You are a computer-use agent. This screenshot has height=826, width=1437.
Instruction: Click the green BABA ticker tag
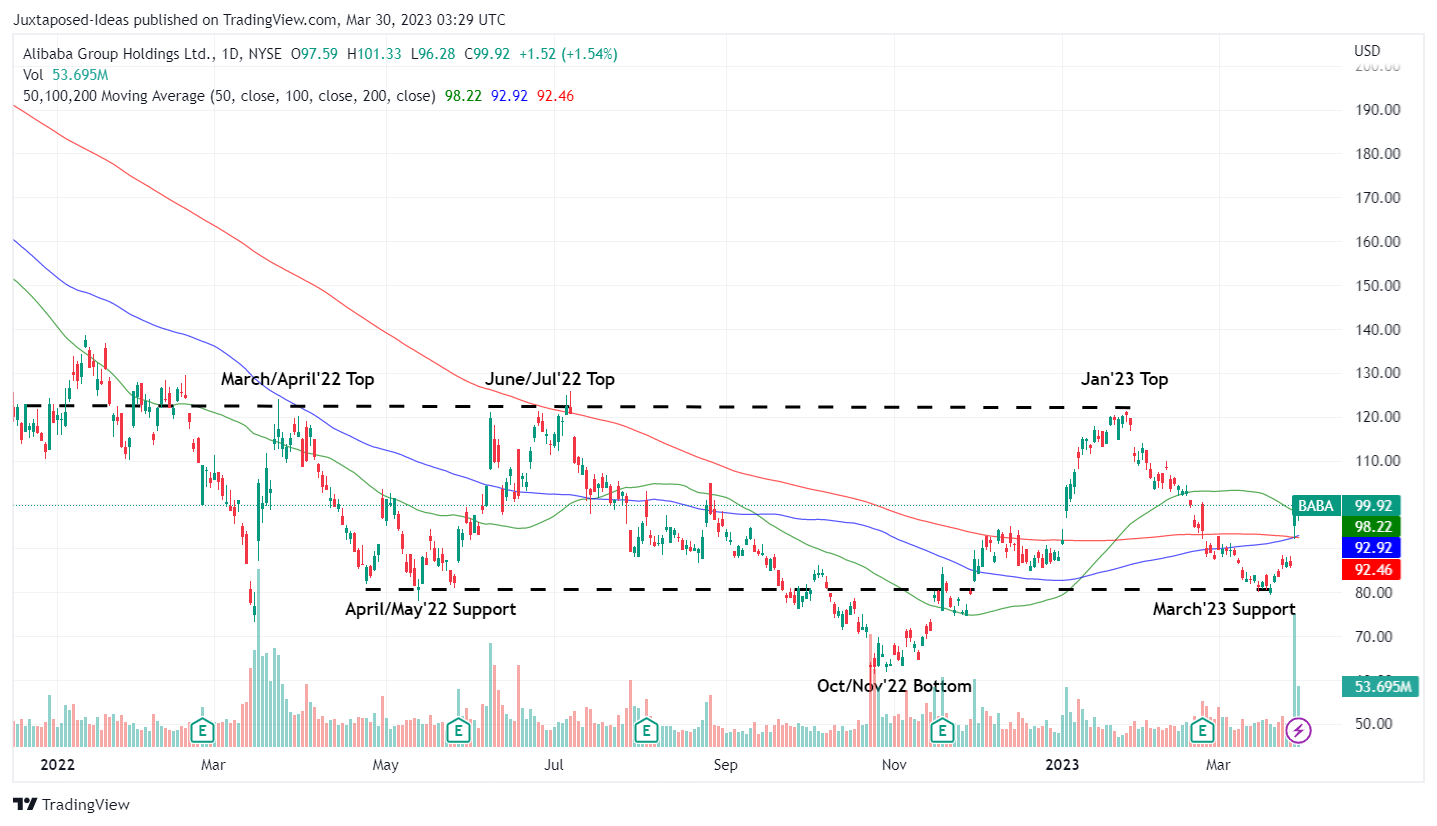(1316, 506)
